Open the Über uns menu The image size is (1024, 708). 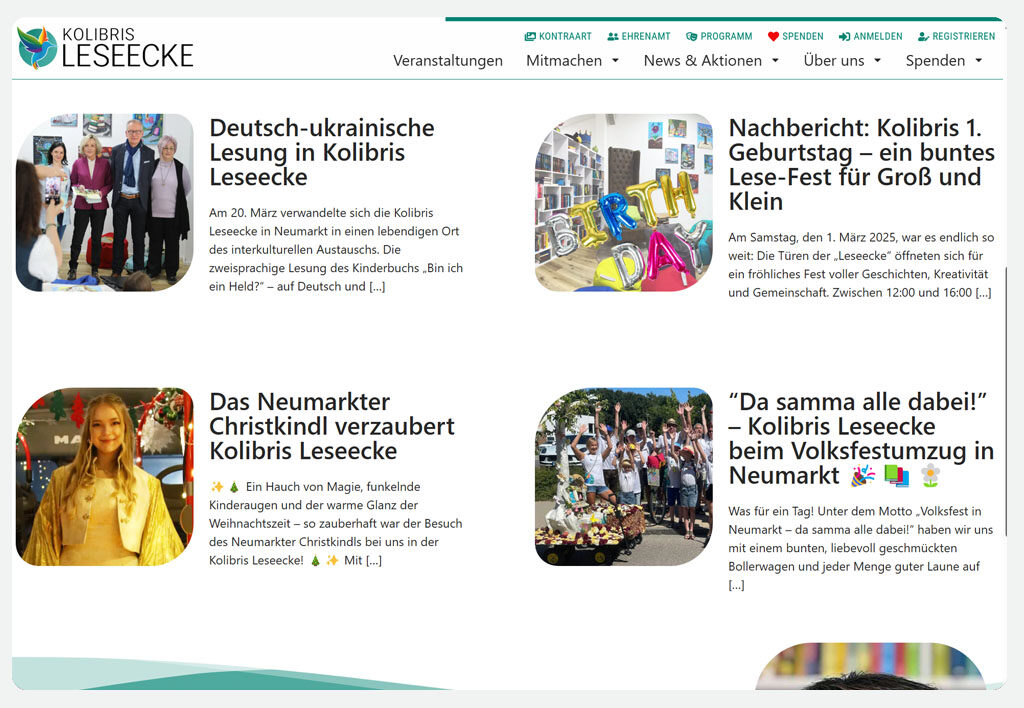pos(834,61)
